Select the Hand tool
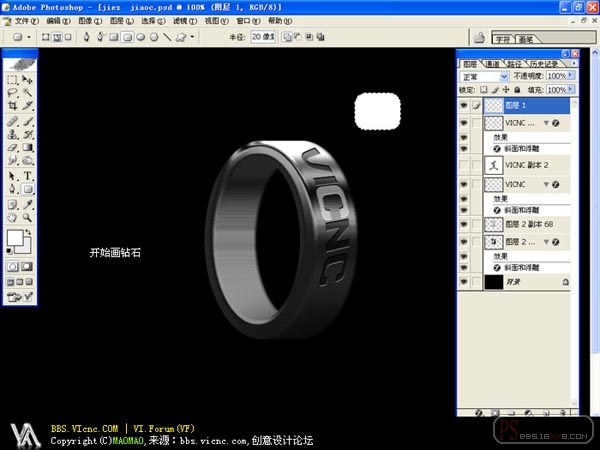Image resolution: width=600 pixels, height=450 pixels. pos(12,218)
